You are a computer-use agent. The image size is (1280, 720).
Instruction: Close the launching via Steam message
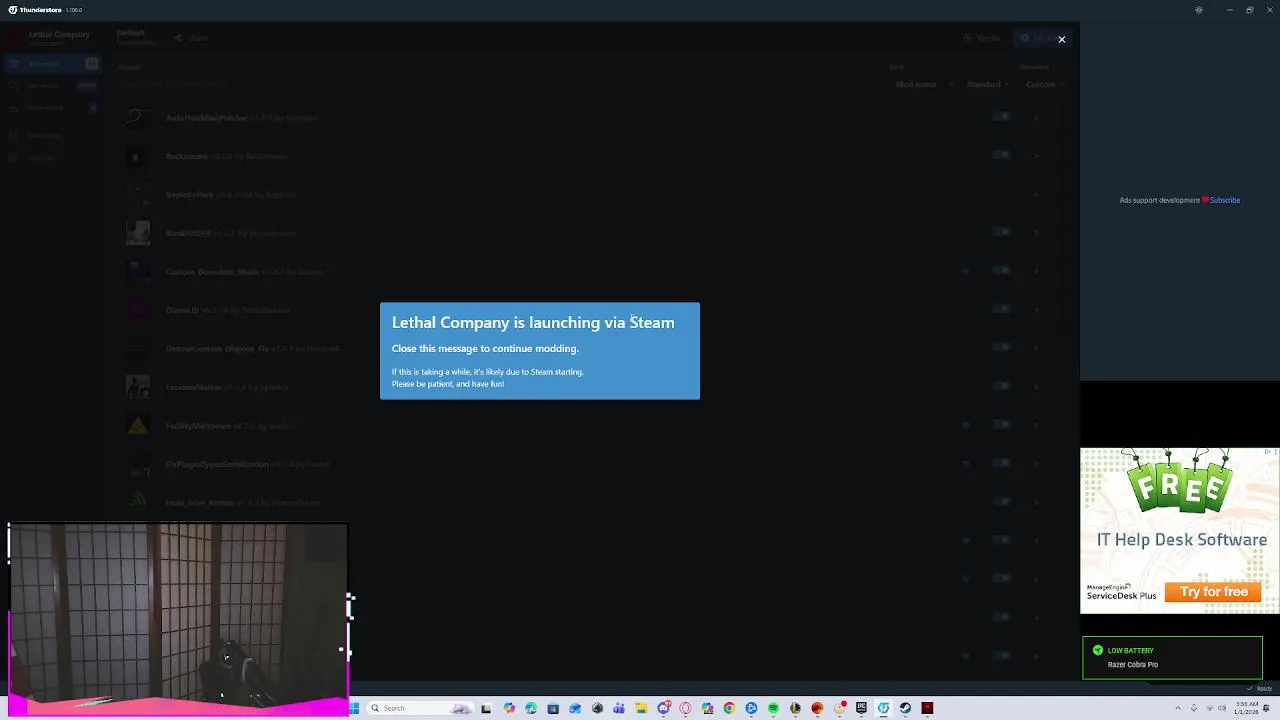(x=1062, y=39)
